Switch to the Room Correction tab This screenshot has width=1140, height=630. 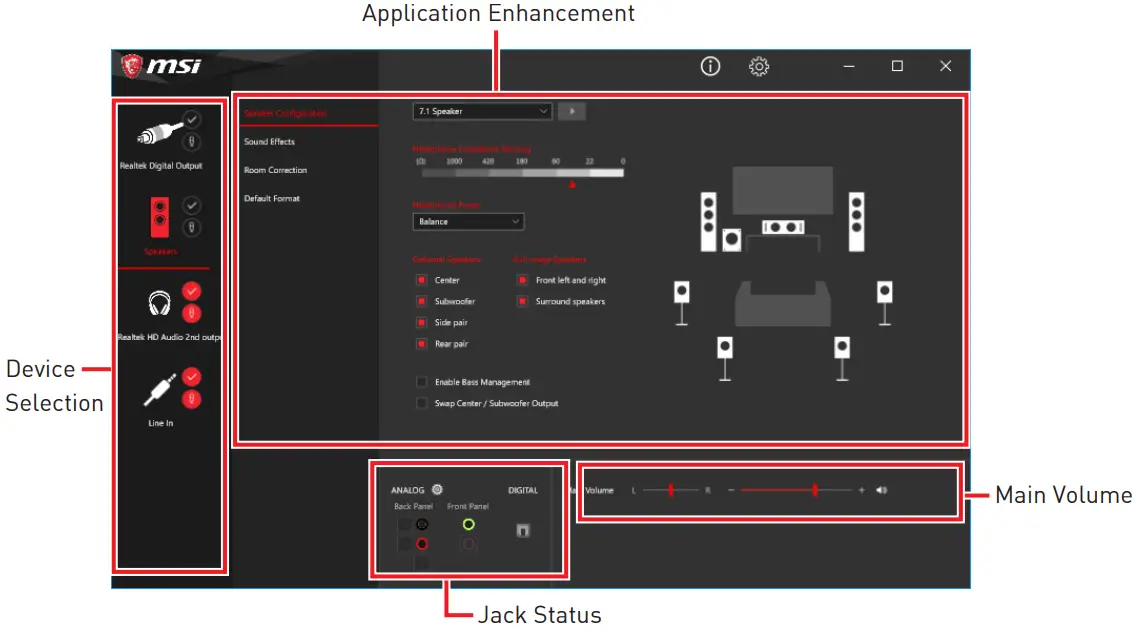pyautogui.click(x=276, y=170)
